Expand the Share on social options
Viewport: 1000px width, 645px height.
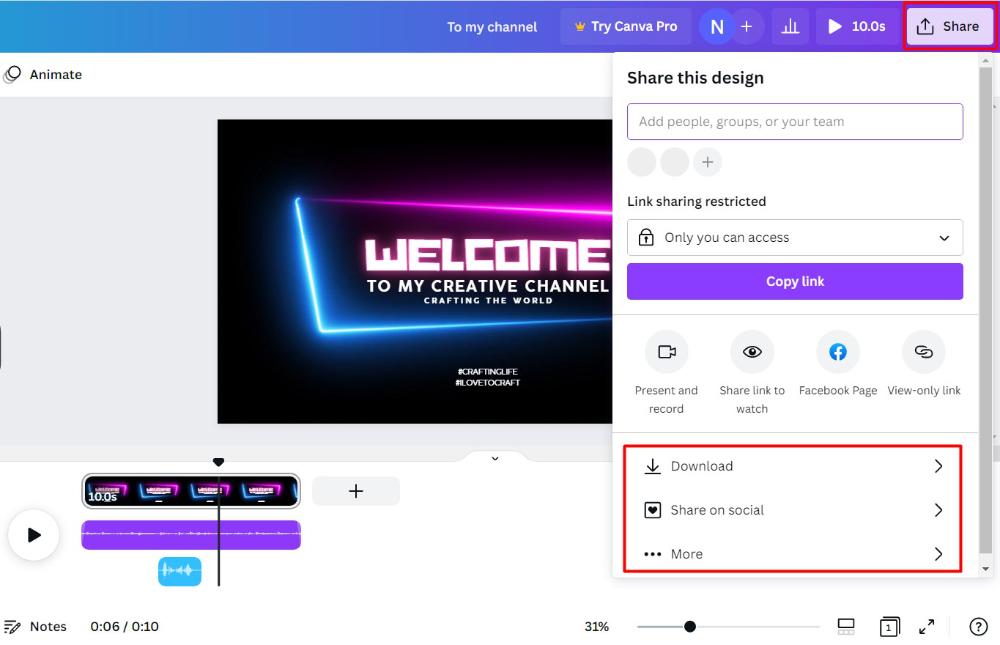793,510
